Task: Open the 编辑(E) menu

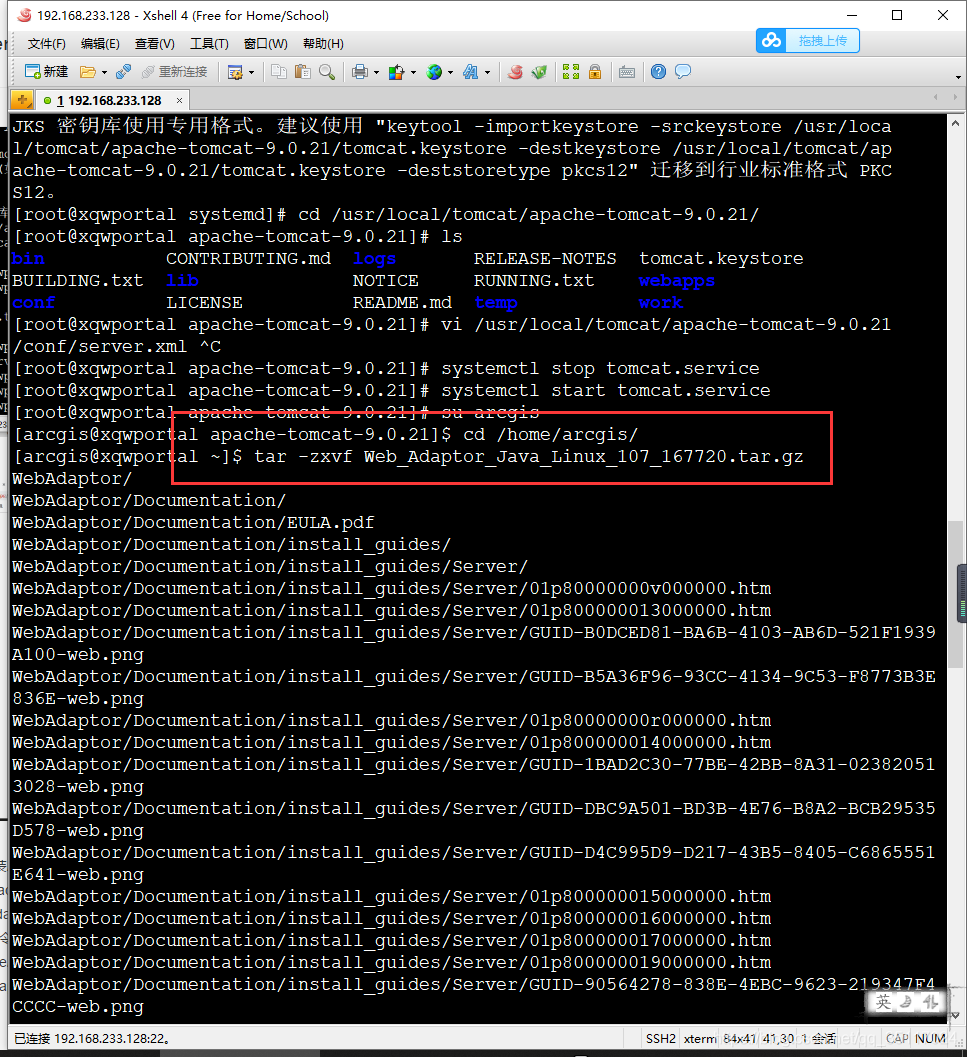Action: click(x=100, y=44)
